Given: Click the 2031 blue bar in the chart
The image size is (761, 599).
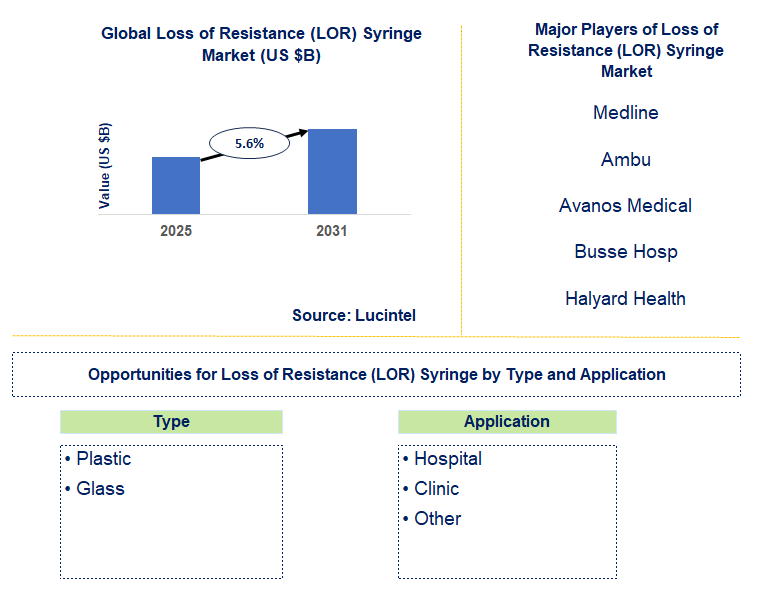Looking at the screenshot, I should pyautogui.click(x=332, y=171).
